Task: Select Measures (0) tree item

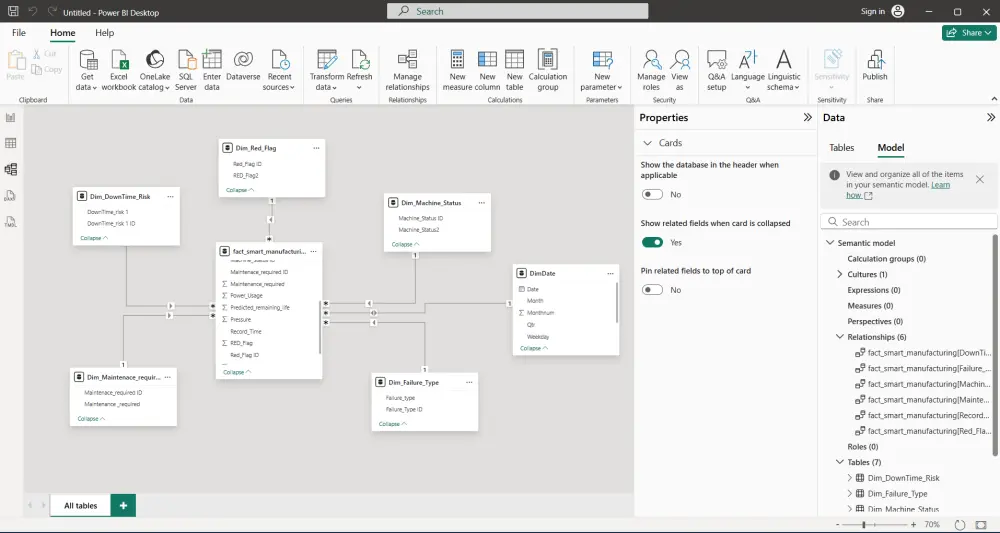Action: pyautogui.click(x=870, y=305)
